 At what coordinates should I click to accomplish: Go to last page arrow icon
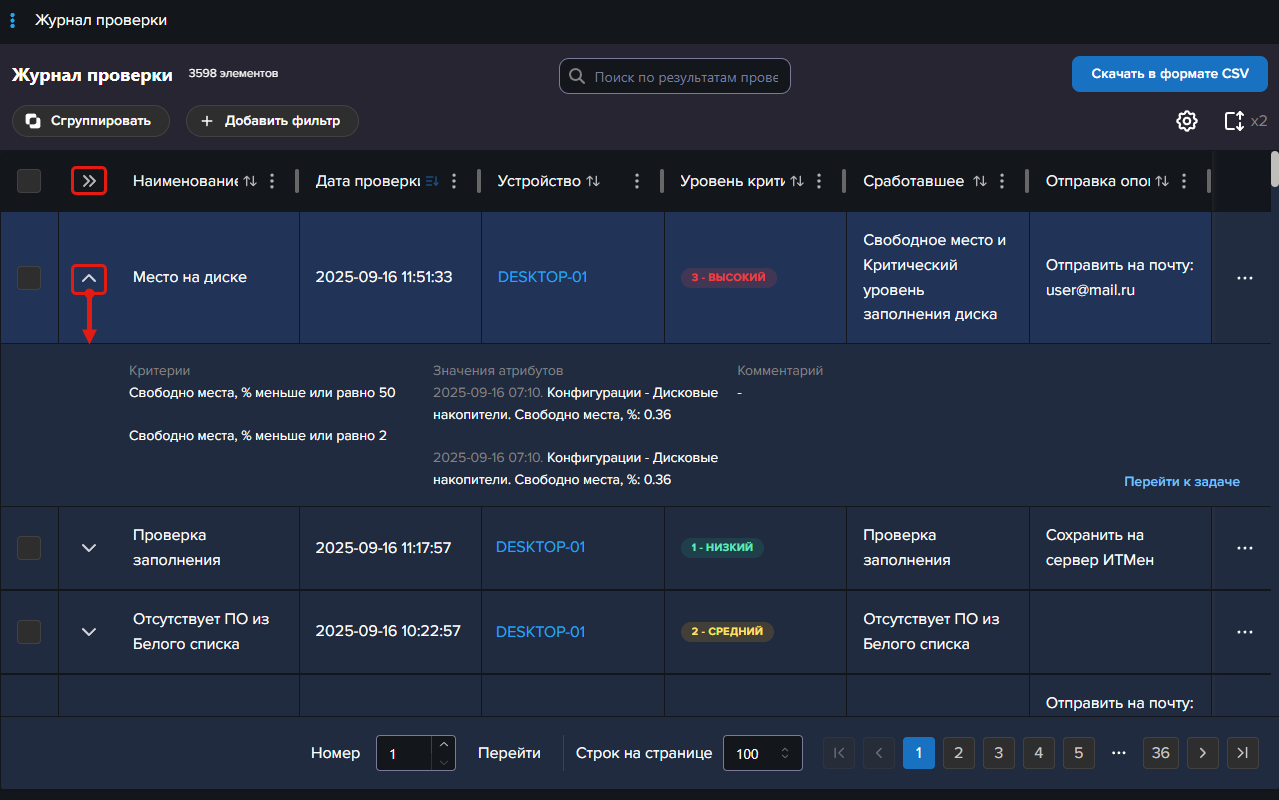[x=1242, y=753]
